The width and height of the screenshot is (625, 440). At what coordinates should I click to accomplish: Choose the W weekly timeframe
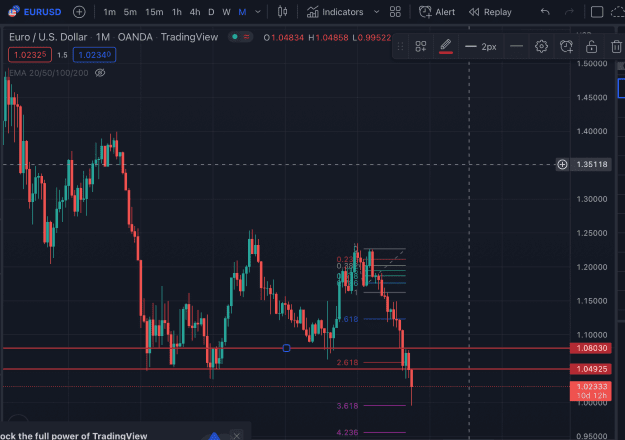[x=226, y=12]
